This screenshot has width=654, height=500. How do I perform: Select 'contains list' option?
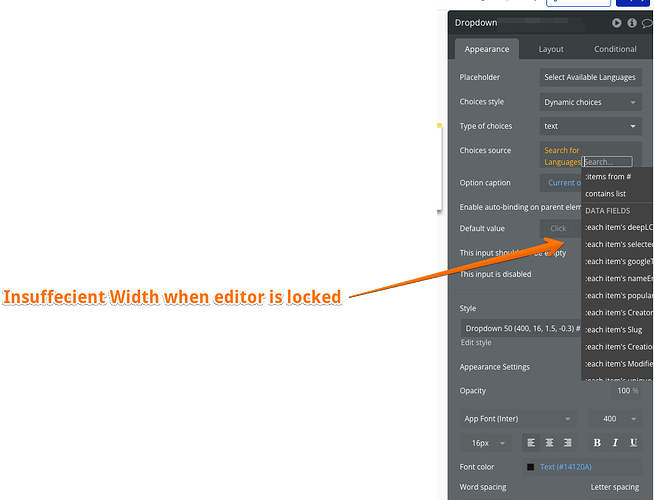tap(617, 194)
